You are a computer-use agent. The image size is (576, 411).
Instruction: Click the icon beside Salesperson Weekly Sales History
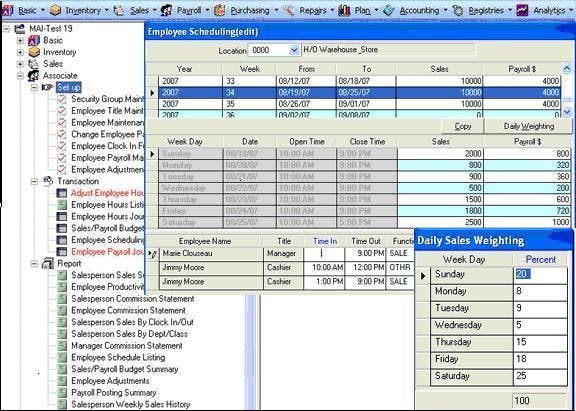point(62,405)
